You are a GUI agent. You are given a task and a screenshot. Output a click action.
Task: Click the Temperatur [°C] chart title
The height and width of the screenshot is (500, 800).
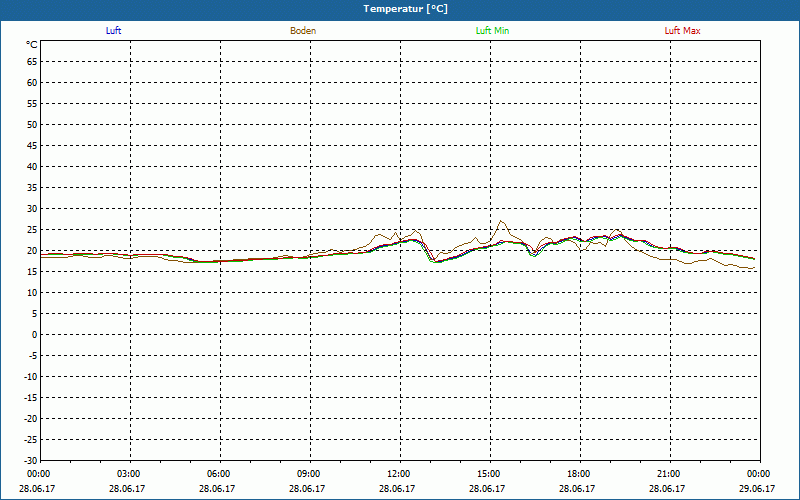pos(406,9)
